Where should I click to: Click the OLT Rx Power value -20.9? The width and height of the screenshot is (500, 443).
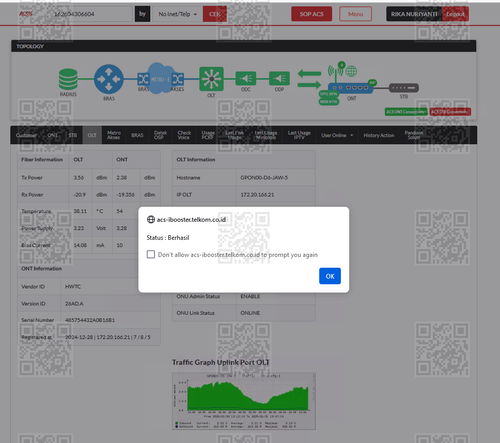click(x=80, y=195)
